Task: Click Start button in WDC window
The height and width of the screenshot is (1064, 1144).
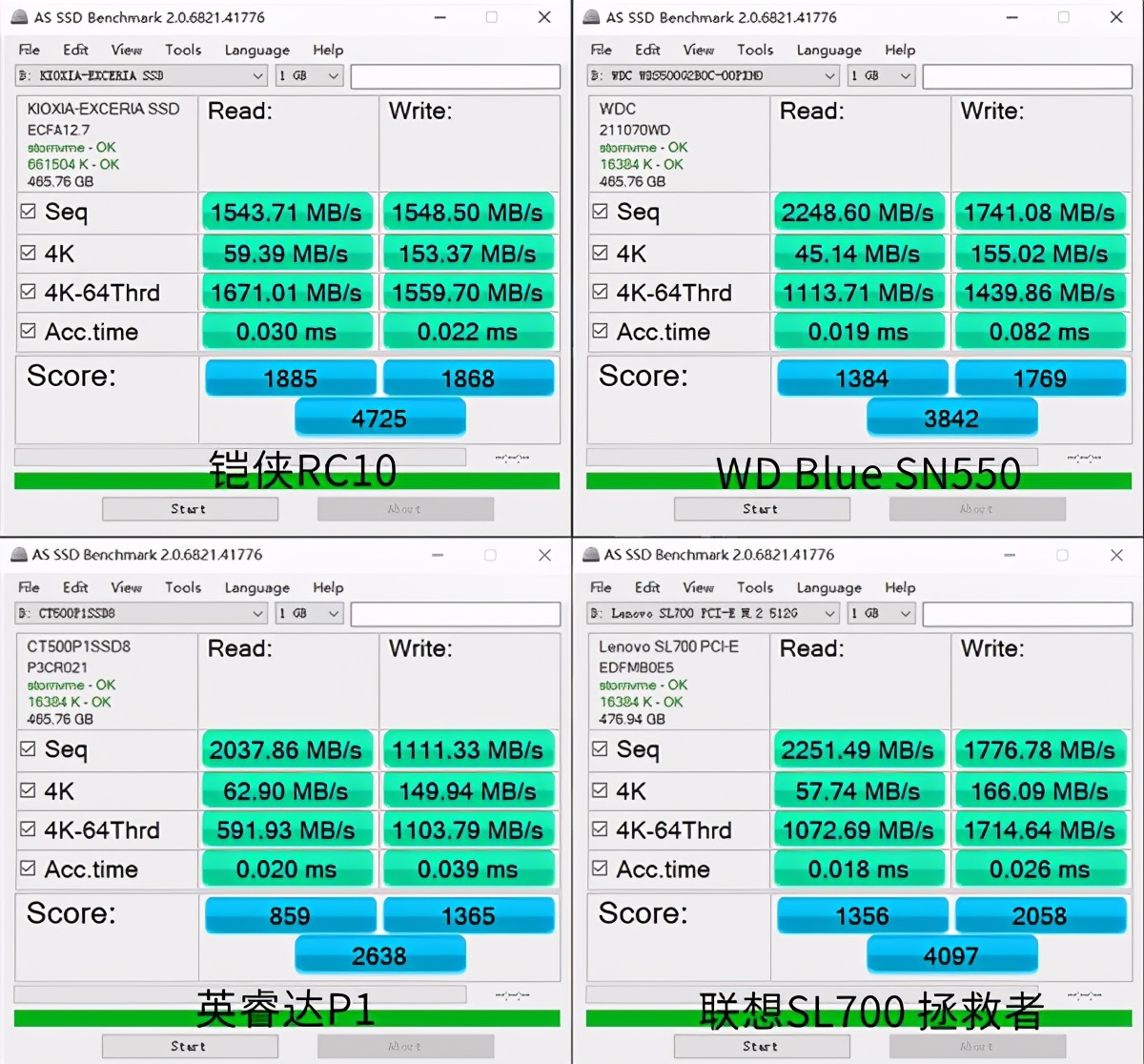Action: [x=762, y=509]
